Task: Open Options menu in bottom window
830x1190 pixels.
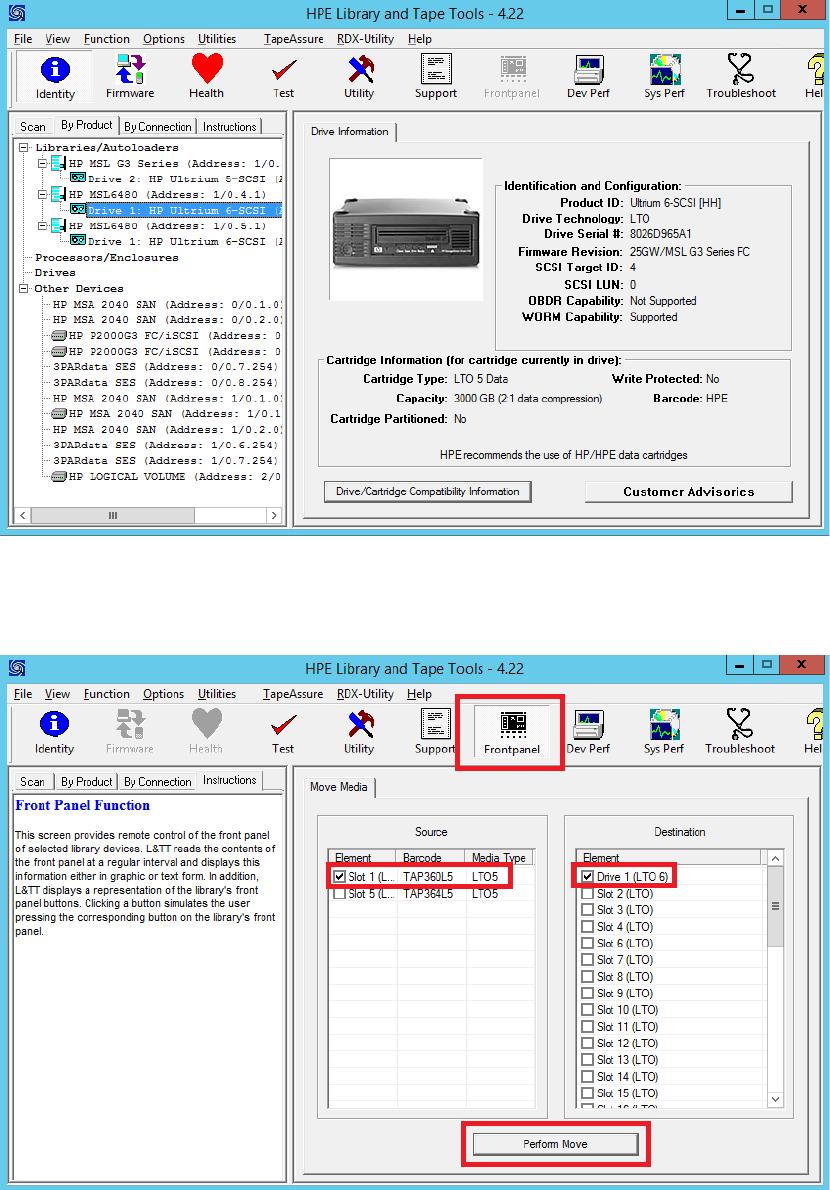Action: [x=163, y=694]
